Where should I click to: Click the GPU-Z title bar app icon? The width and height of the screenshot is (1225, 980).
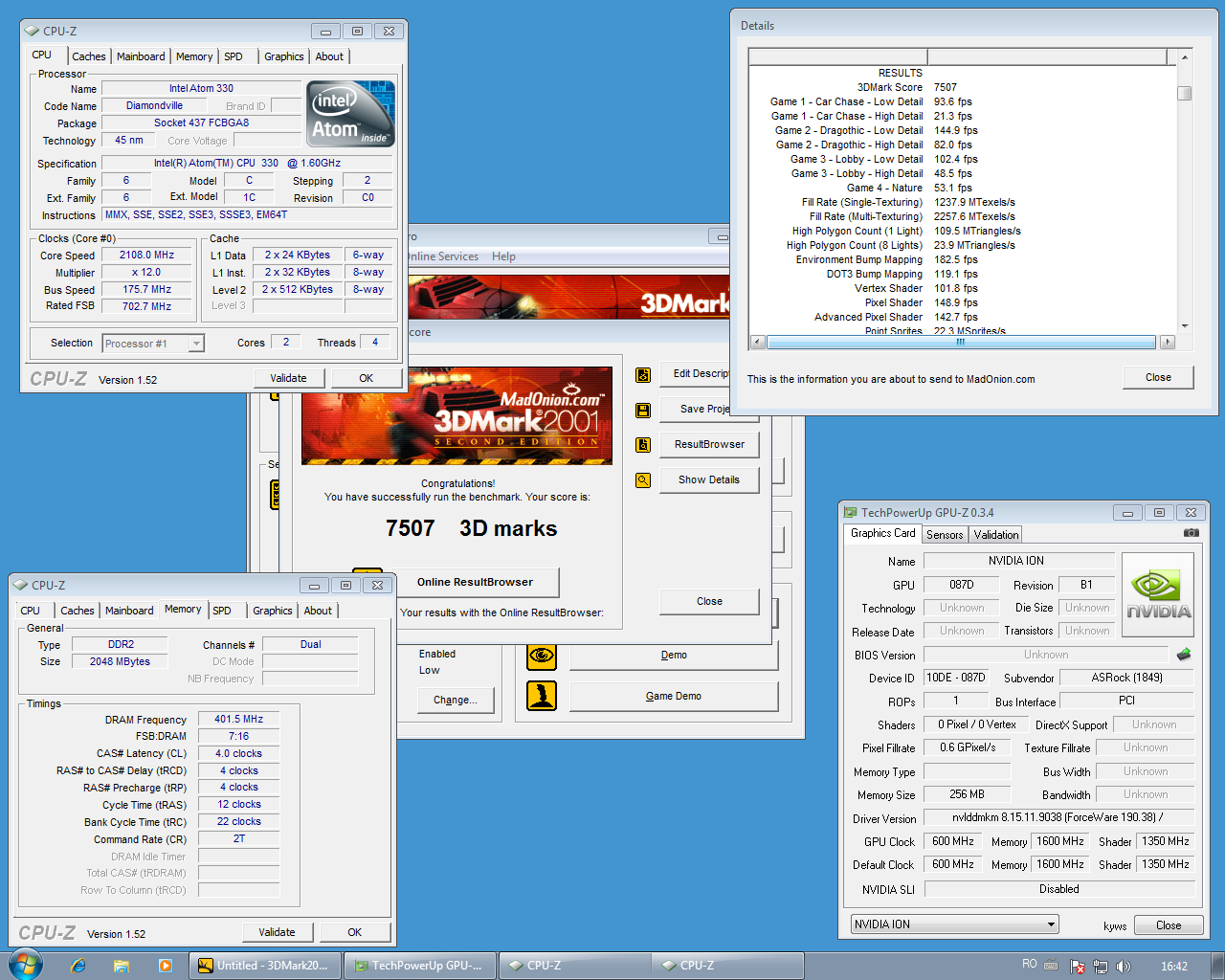tap(850, 512)
